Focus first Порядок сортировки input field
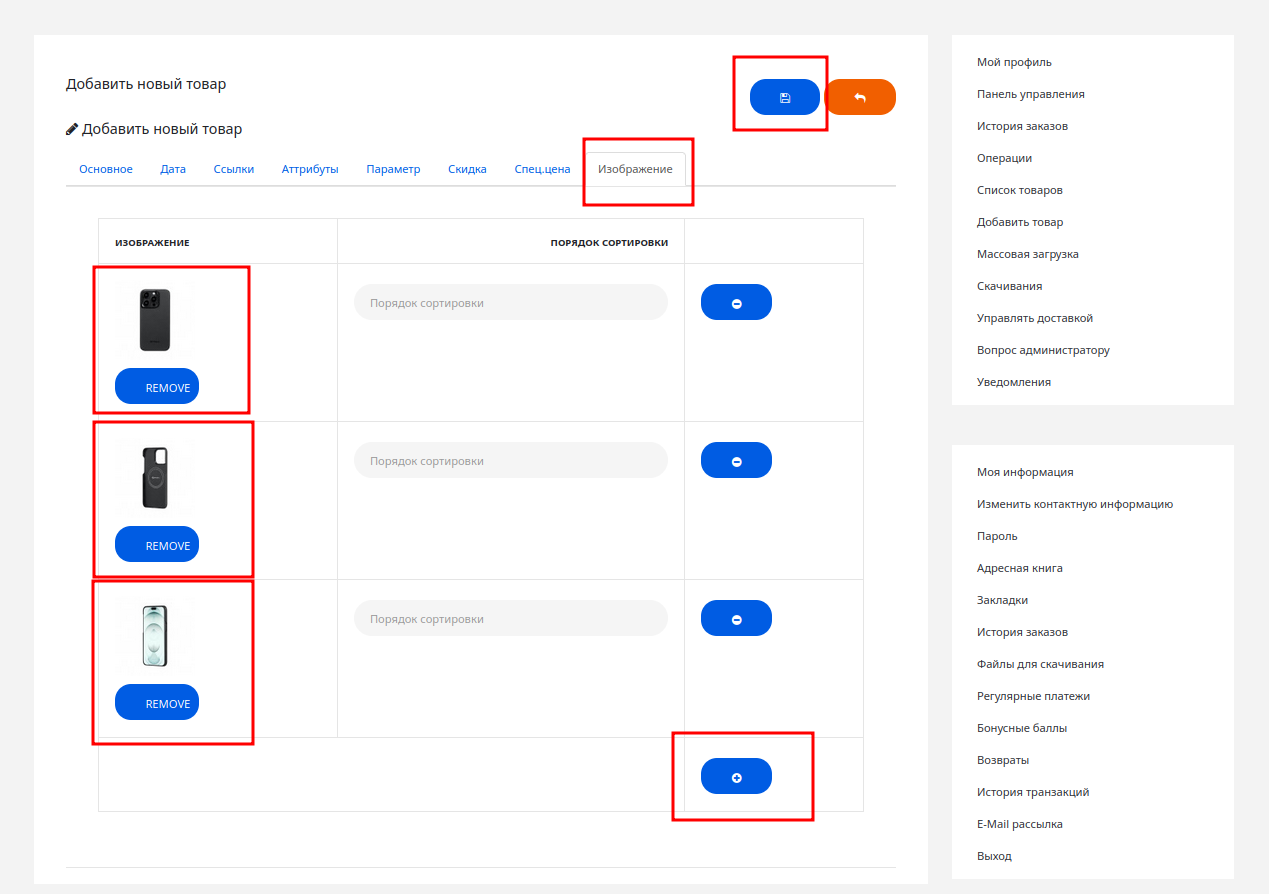Viewport: 1269px width, 894px height. pos(510,302)
